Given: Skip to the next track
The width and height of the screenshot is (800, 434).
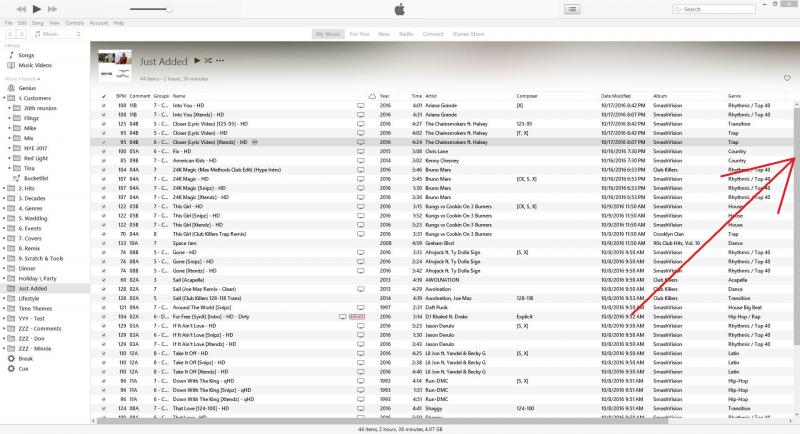Looking at the screenshot, I should click(53, 9).
